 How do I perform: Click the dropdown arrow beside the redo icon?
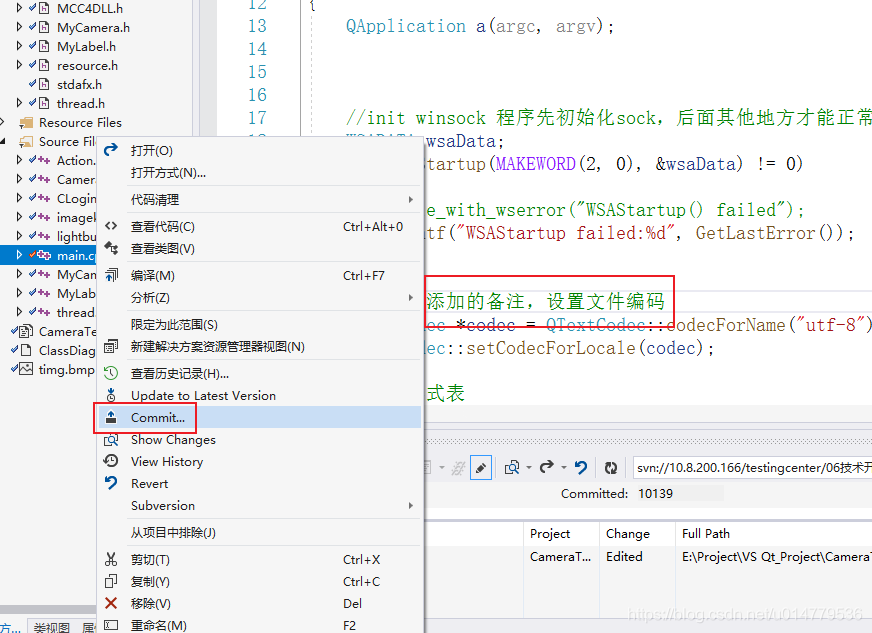point(562,467)
